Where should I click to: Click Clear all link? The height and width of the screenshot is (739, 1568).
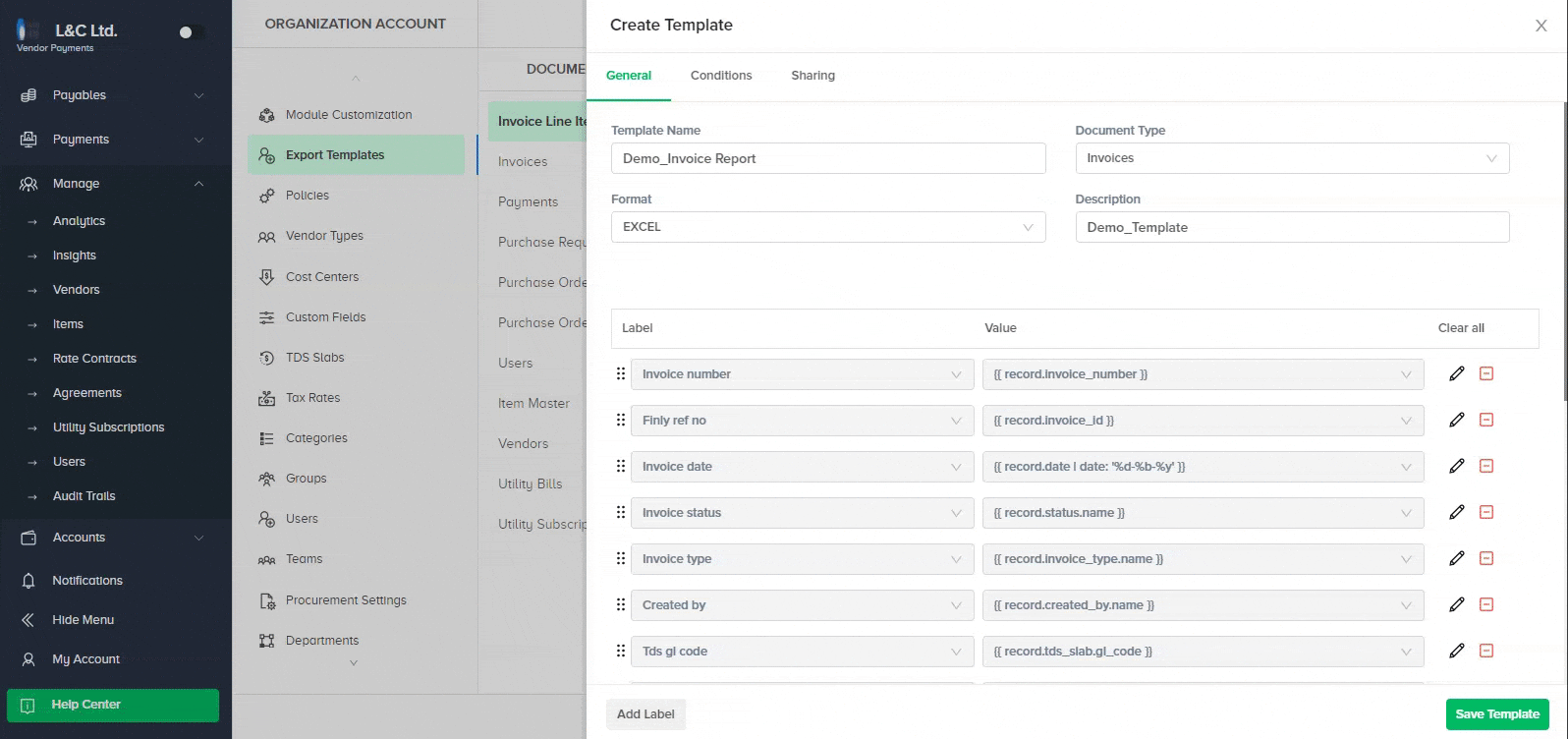(x=1461, y=328)
